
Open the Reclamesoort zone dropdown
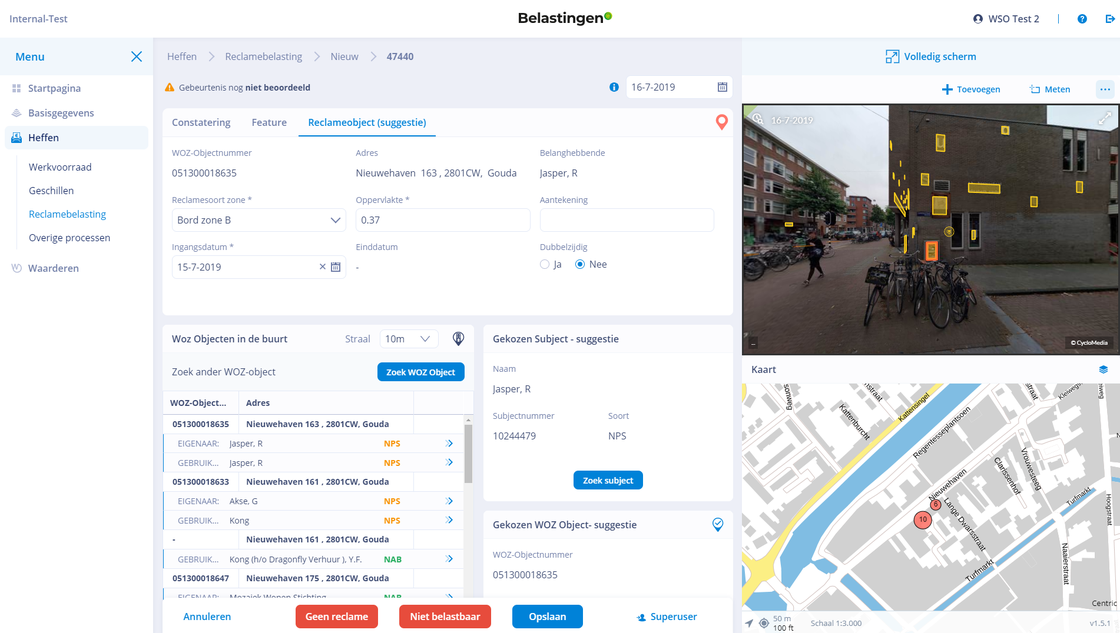coord(259,220)
